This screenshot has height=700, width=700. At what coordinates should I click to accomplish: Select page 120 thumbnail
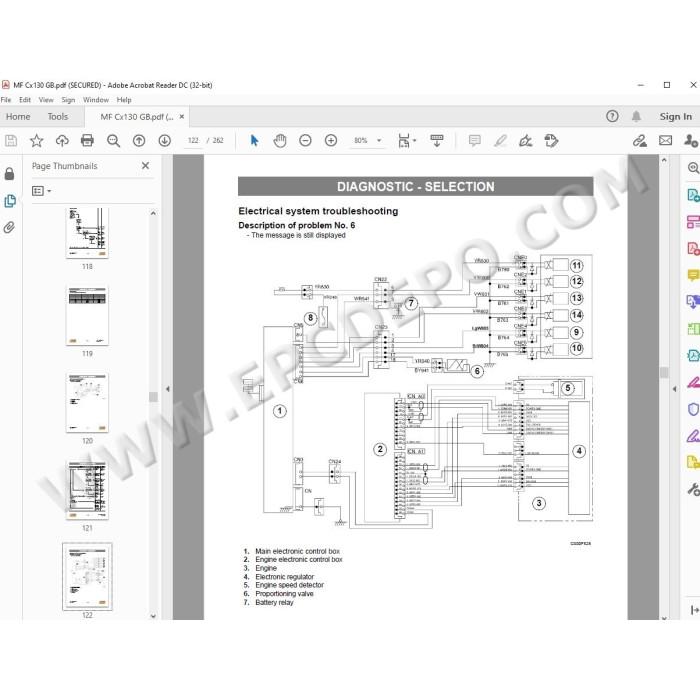click(88, 403)
